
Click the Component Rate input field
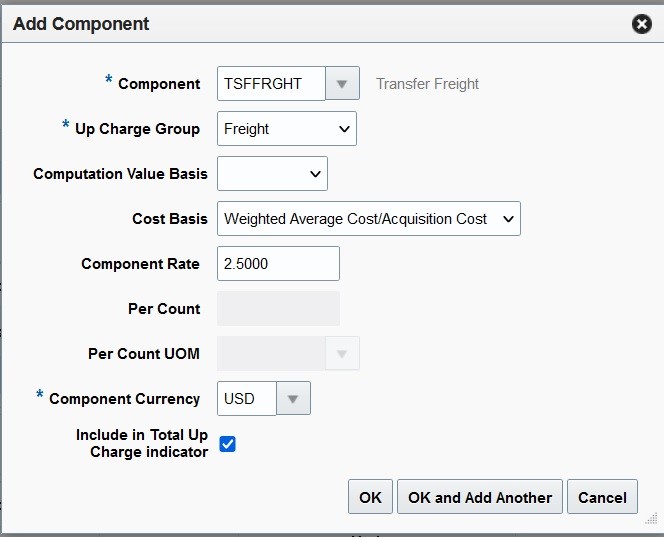click(278, 264)
